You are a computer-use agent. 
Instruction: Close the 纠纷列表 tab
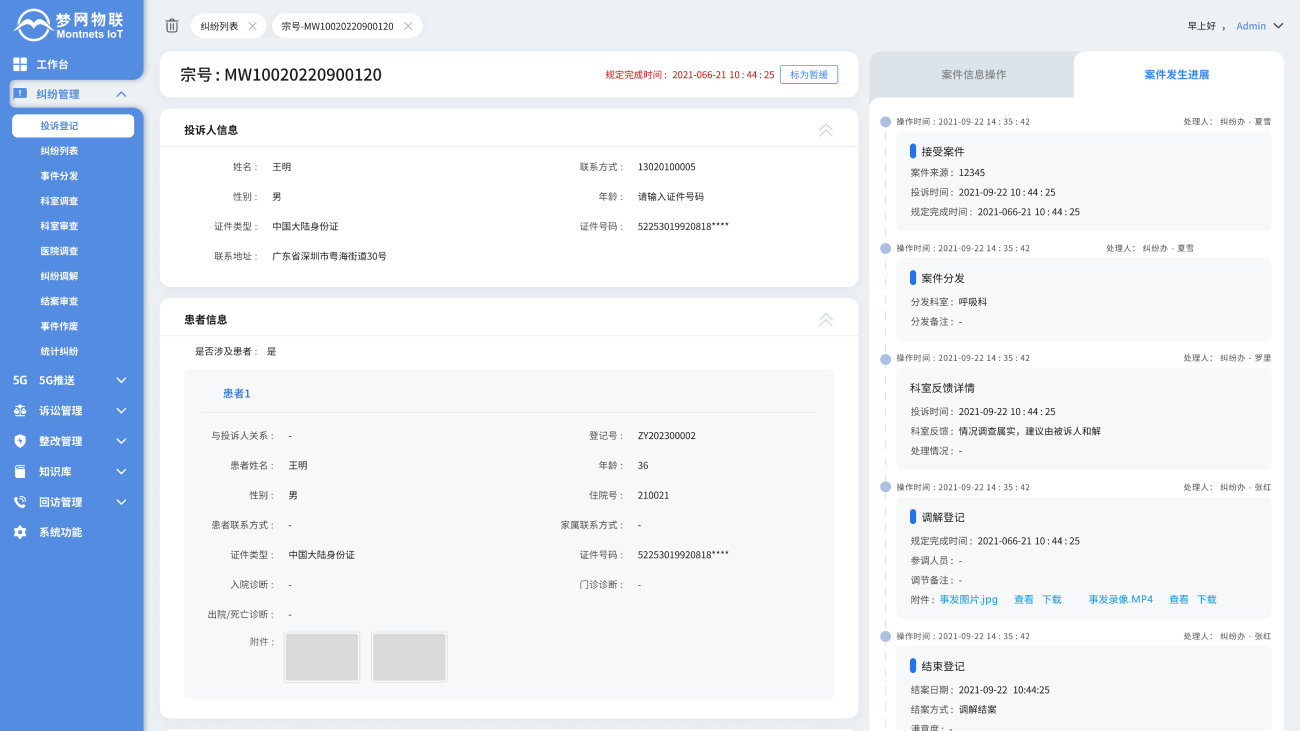[252, 26]
